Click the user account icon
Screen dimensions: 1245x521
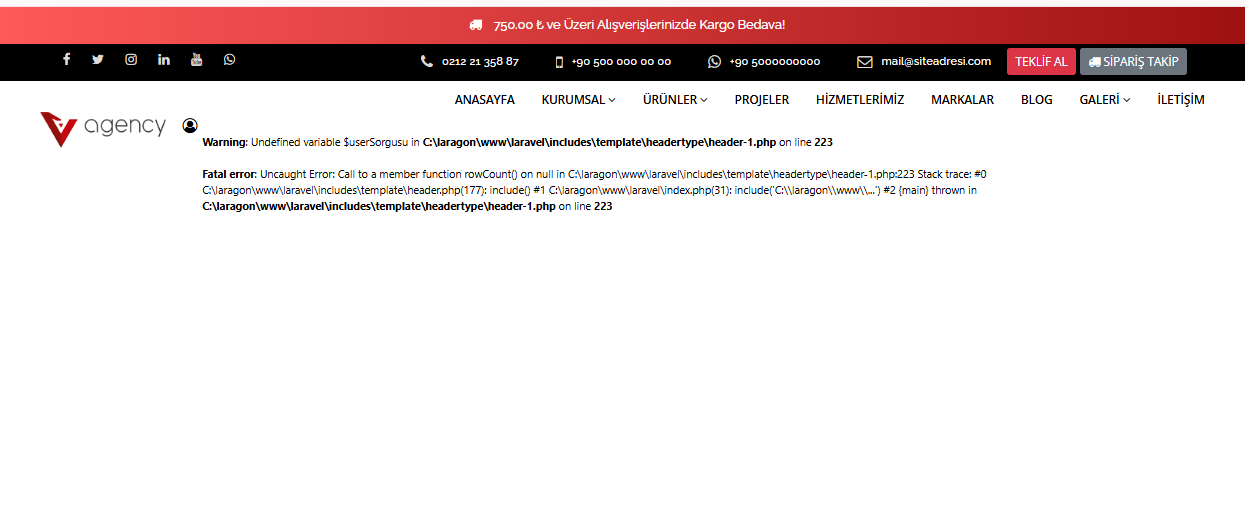190,126
